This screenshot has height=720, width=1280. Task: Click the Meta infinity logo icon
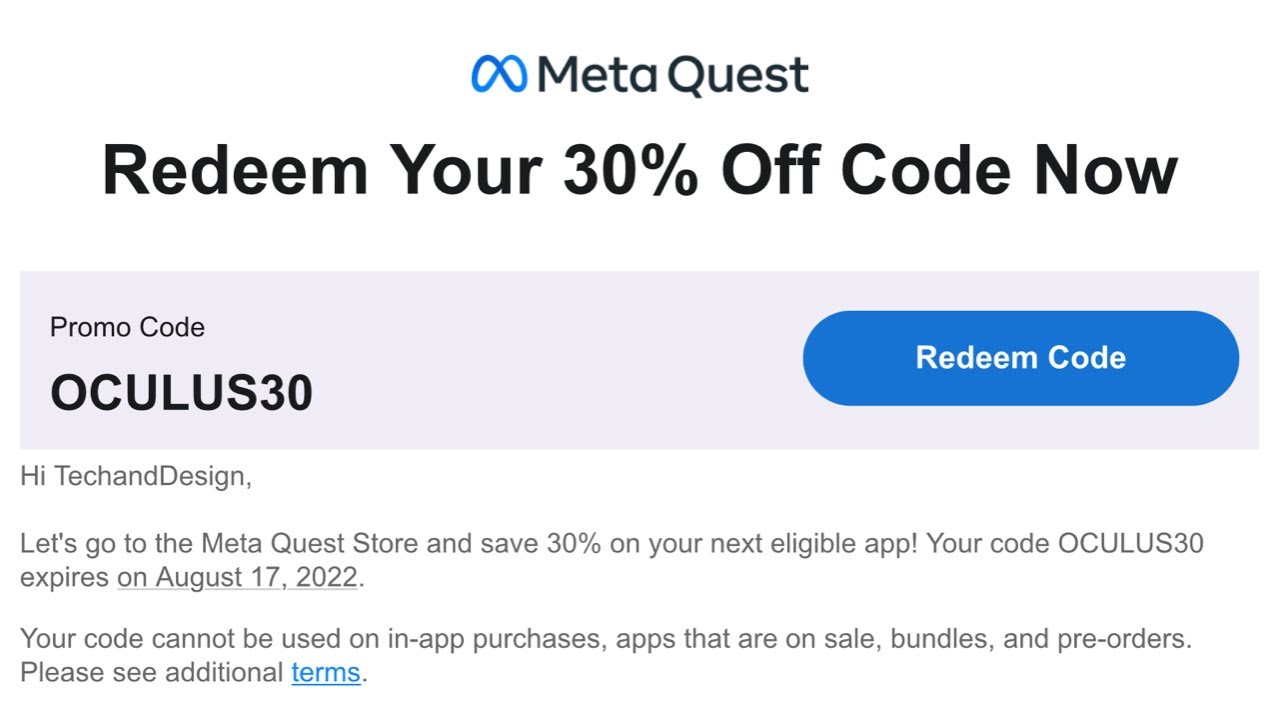click(x=500, y=72)
